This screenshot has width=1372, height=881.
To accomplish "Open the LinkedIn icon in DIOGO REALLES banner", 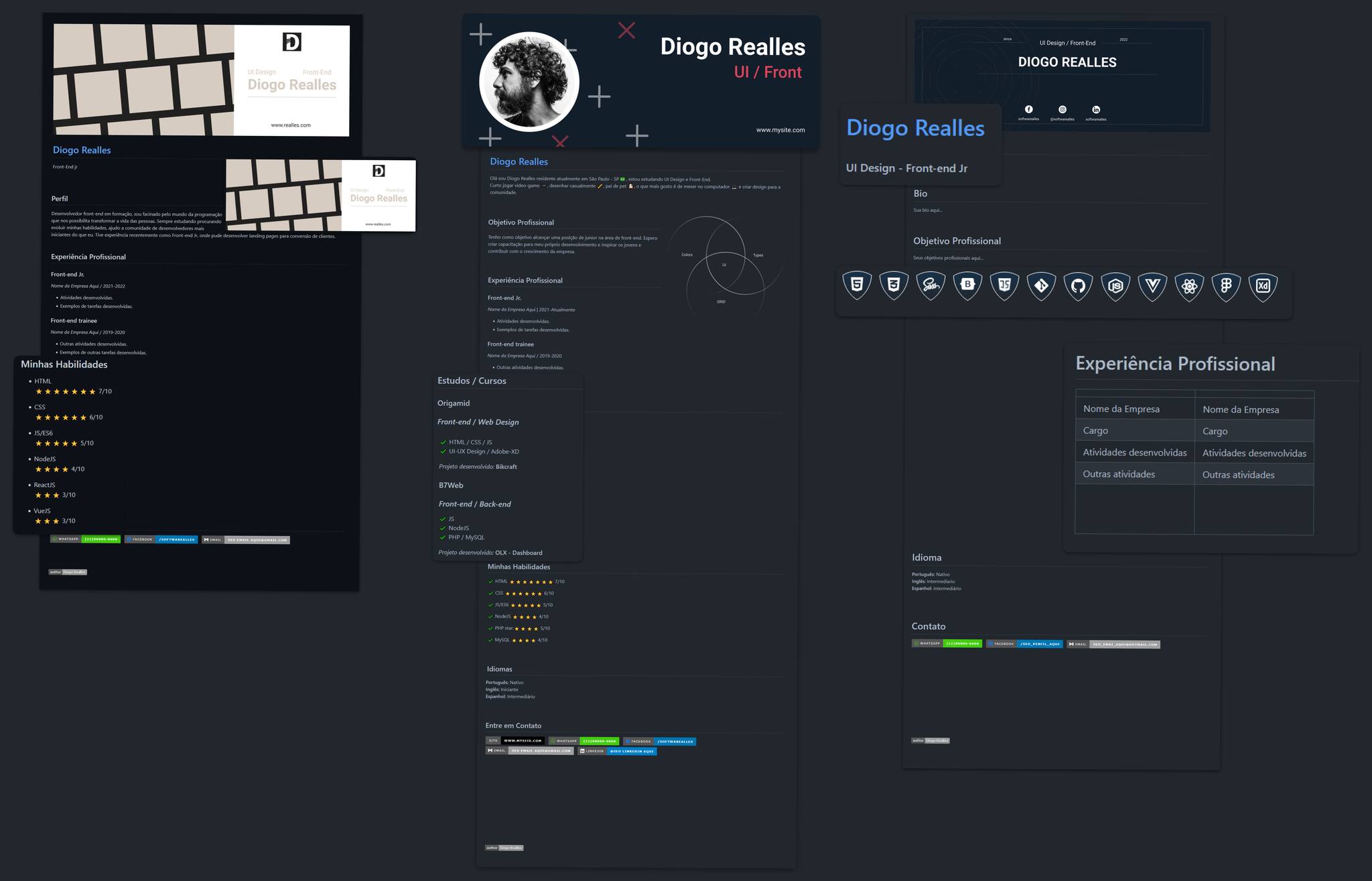I will click(1096, 109).
